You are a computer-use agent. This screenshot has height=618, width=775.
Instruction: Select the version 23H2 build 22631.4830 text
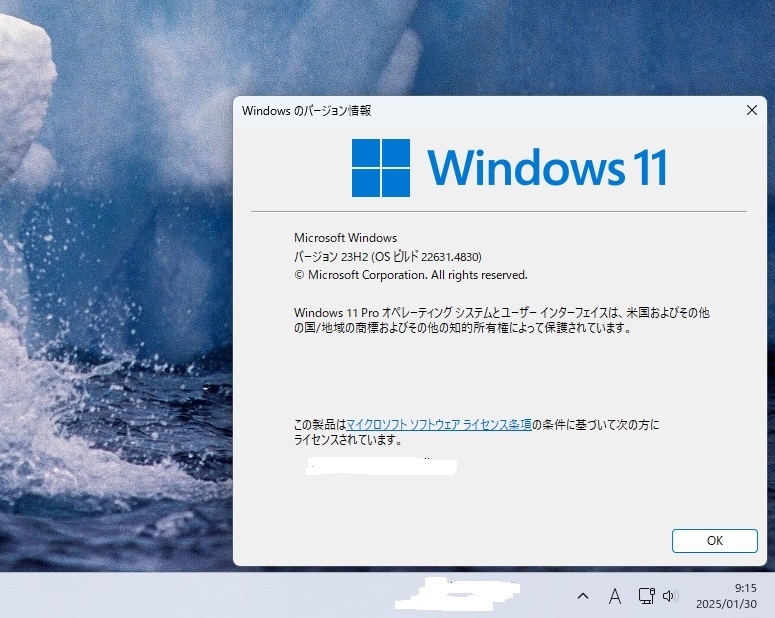pos(388,257)
